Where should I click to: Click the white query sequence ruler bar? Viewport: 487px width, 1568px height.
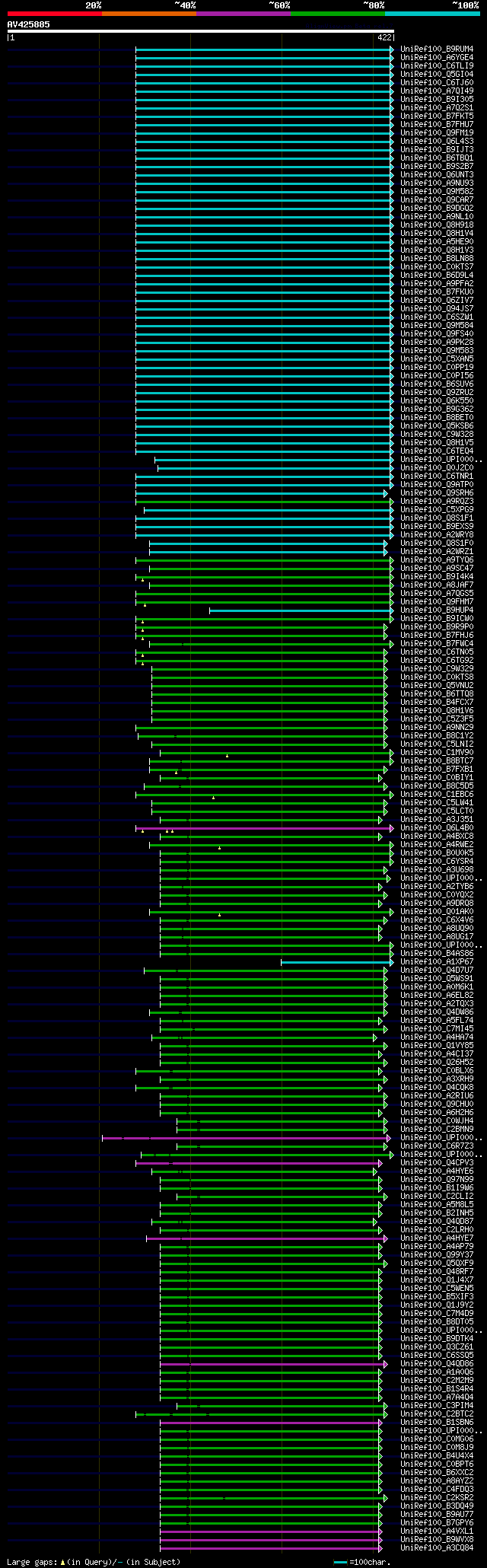point(201,31)
